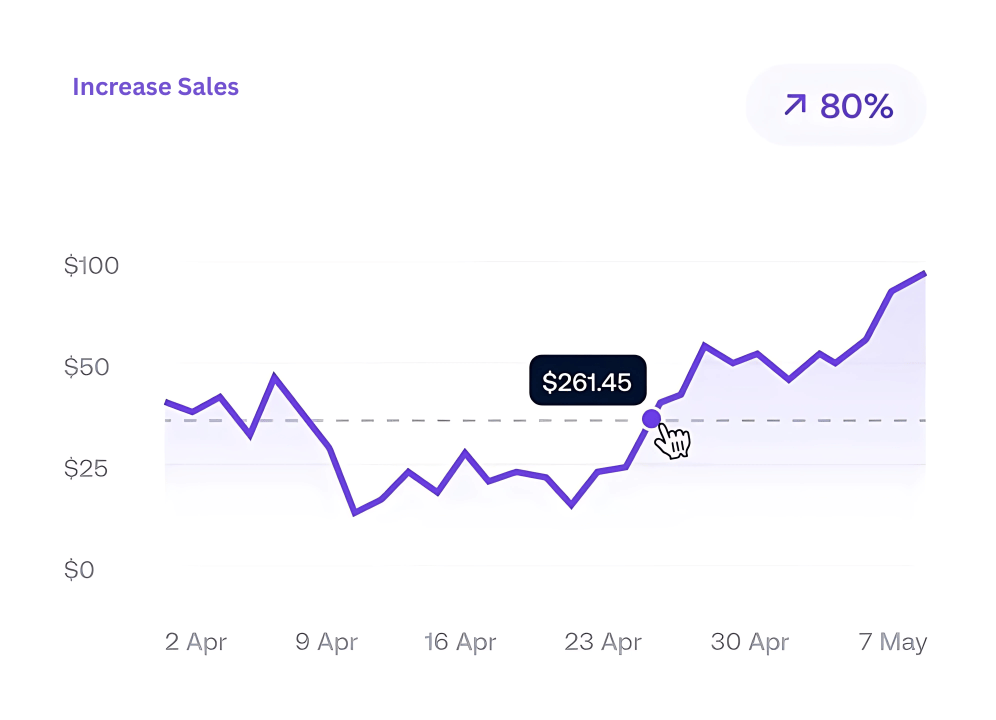Select the 16 Apr date label
996x720 pixels.
pyautogui.click(x=460, y=642)
